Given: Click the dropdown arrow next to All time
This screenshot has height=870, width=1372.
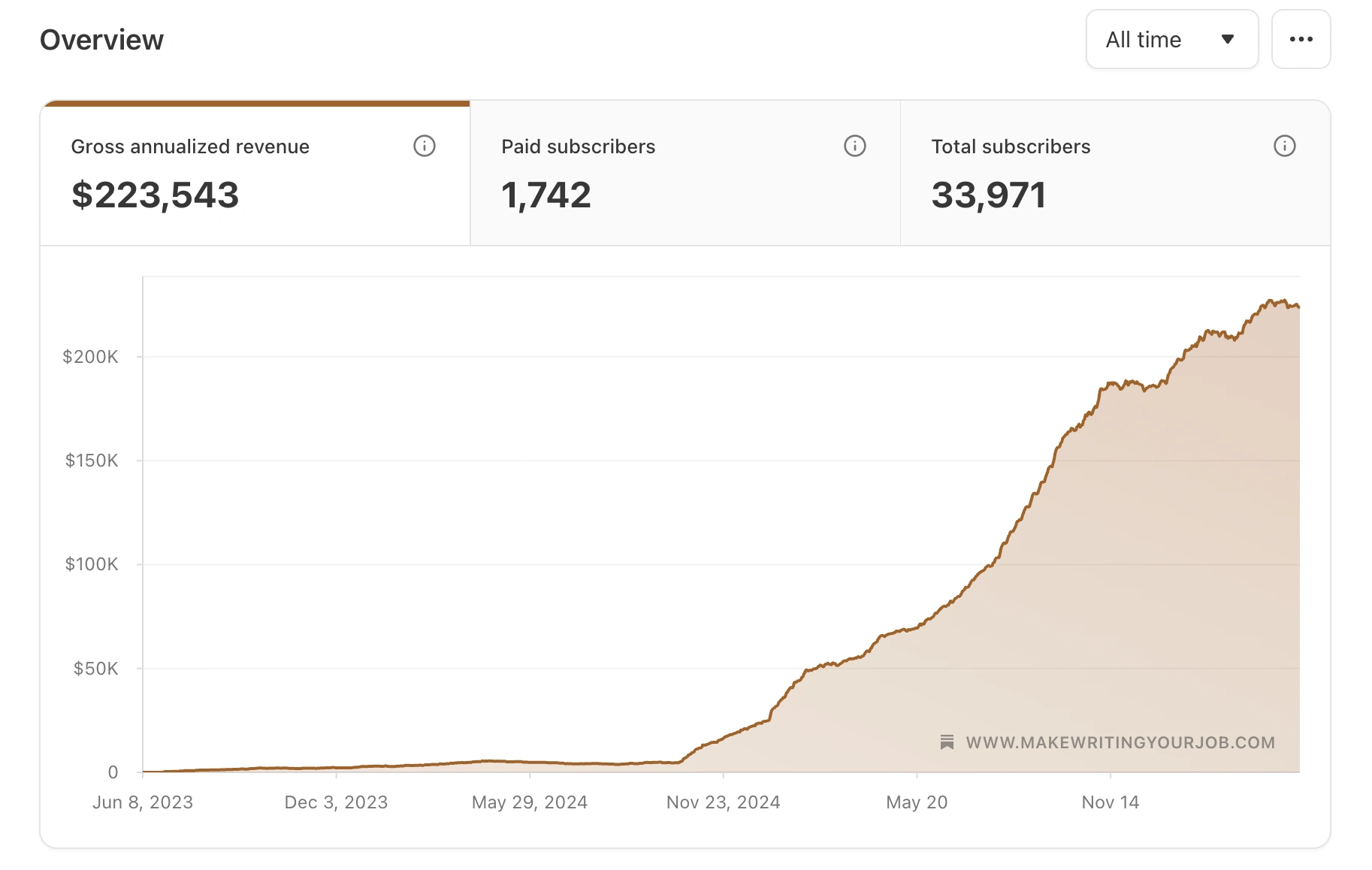Looking at the screenshot, I should point(1228,39).
